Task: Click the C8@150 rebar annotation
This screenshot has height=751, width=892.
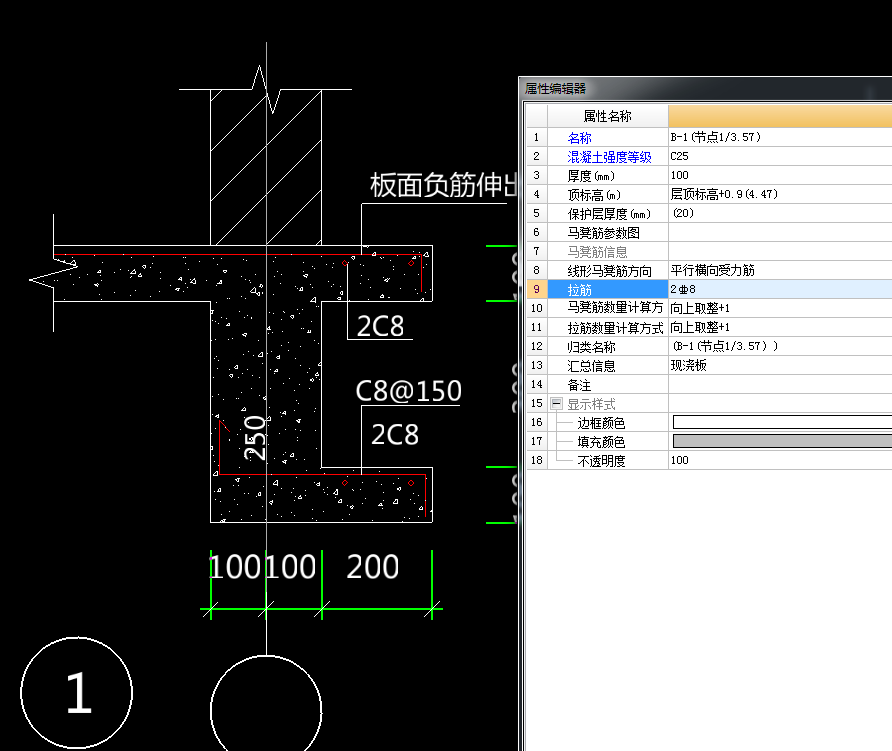Action: [x=408, y=391]
